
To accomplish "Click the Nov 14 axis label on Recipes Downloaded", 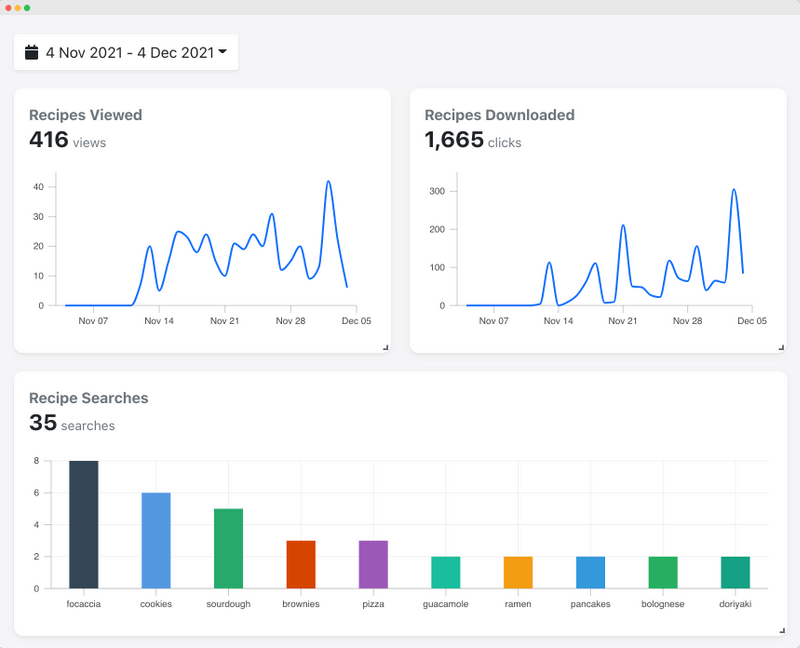I will (x=559, y=322).
